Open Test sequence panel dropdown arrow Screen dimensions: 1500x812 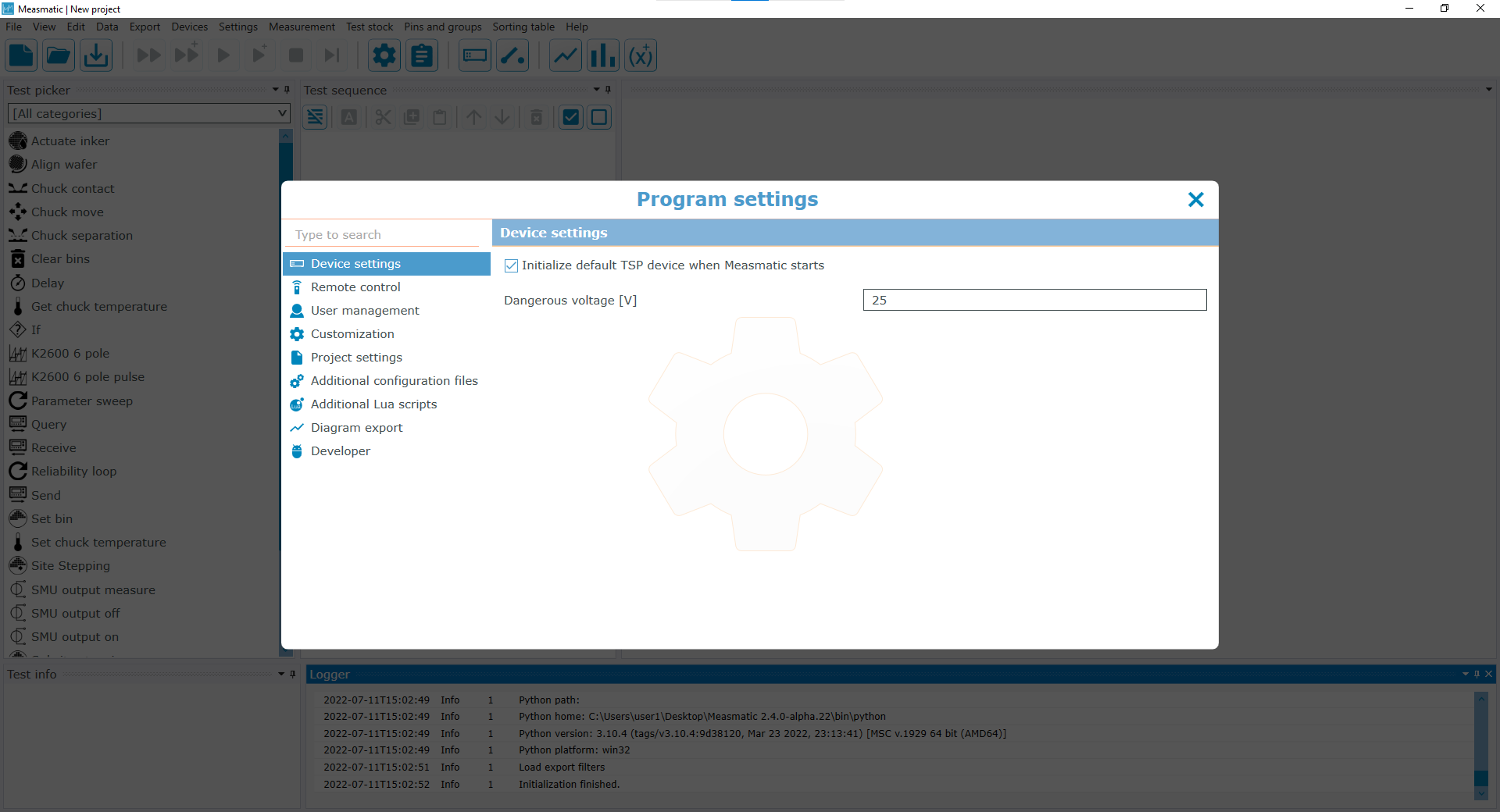(x=596, y=90)
